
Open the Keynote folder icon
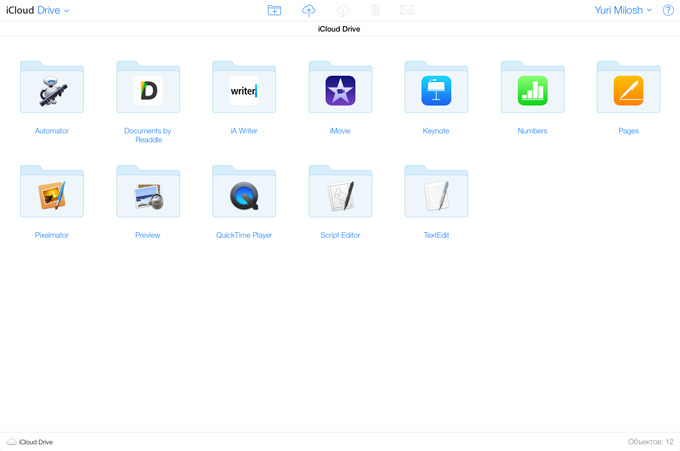pos(436,87)
